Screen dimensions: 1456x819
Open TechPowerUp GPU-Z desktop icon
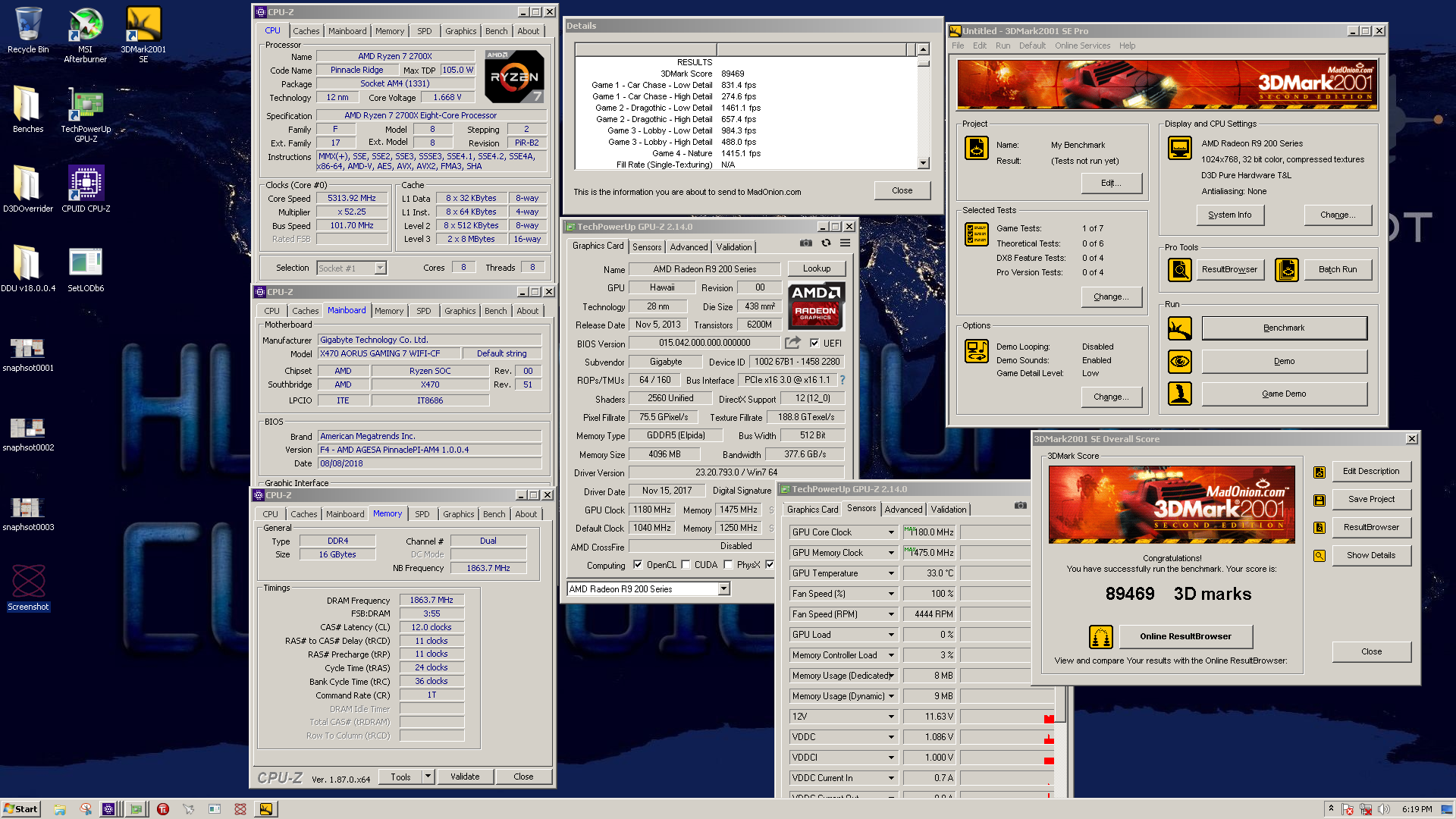pyautogui.click(x=86, y=115)
